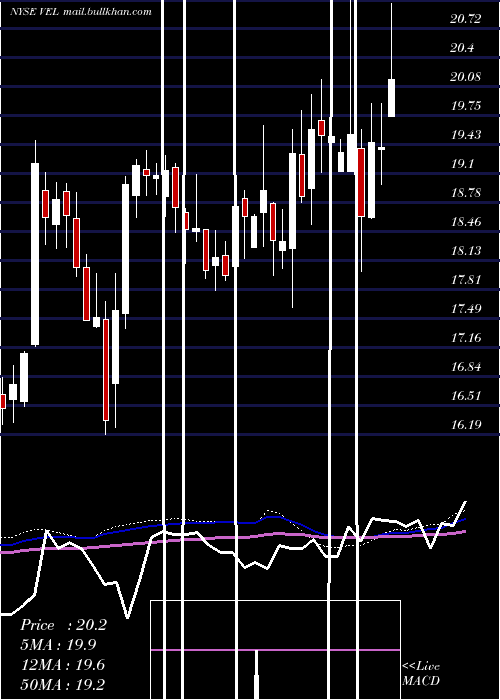Click the 16.84 price axis label
This screenshot has width=500, height=700.
coord(466,367)
